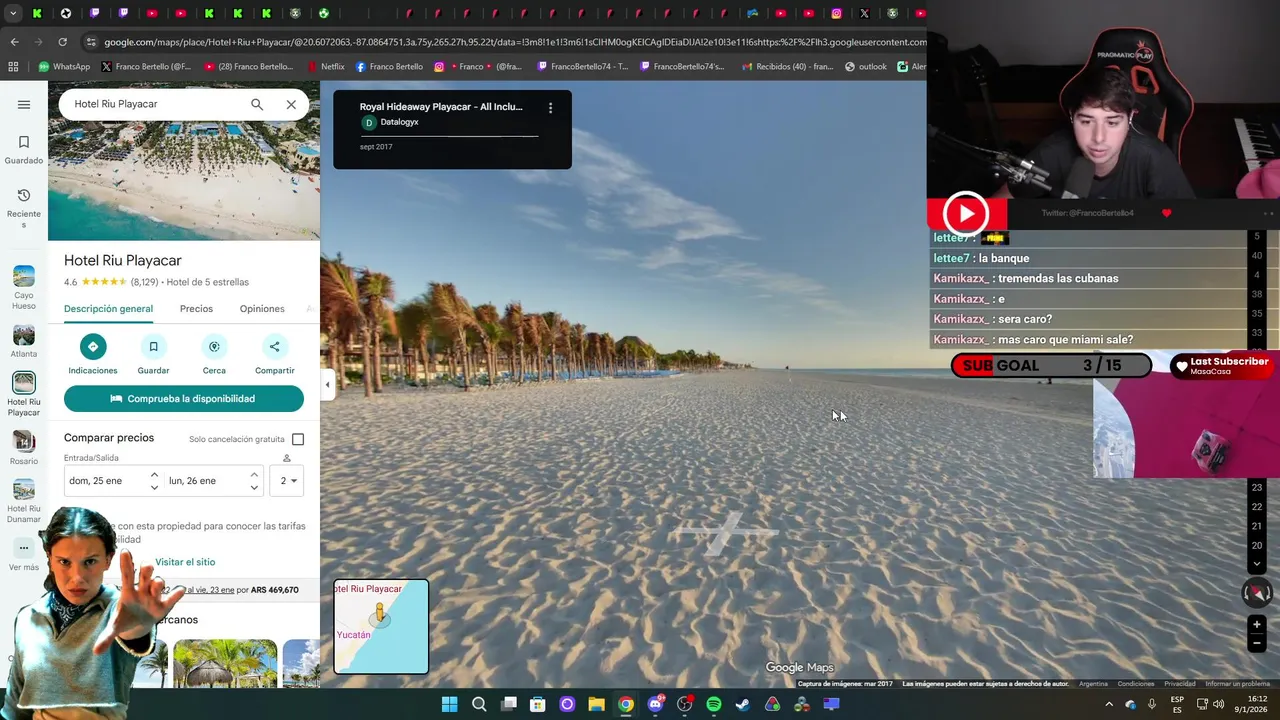Switch to the Opiniones tab
This screenshot has width=1280, height=720.
pos(262,309)
